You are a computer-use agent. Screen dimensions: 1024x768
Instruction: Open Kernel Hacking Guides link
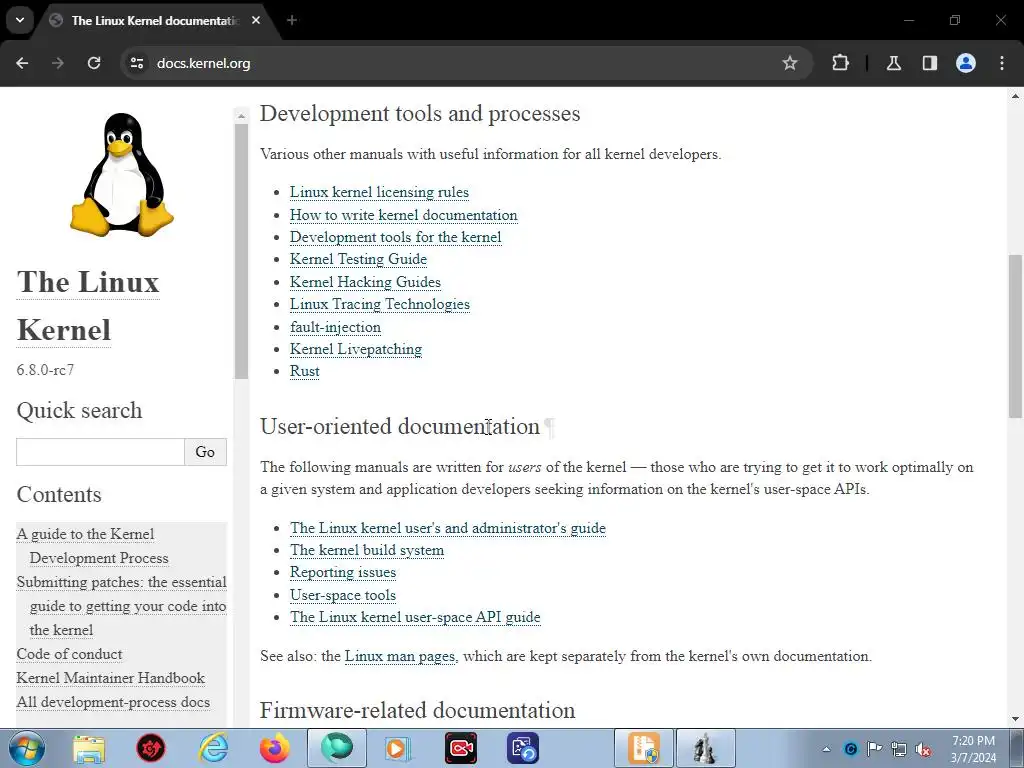coord(365,282)
